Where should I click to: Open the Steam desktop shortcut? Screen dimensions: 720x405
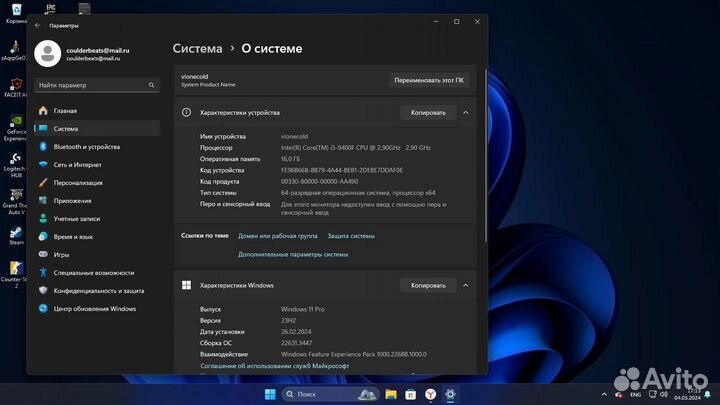17,236
